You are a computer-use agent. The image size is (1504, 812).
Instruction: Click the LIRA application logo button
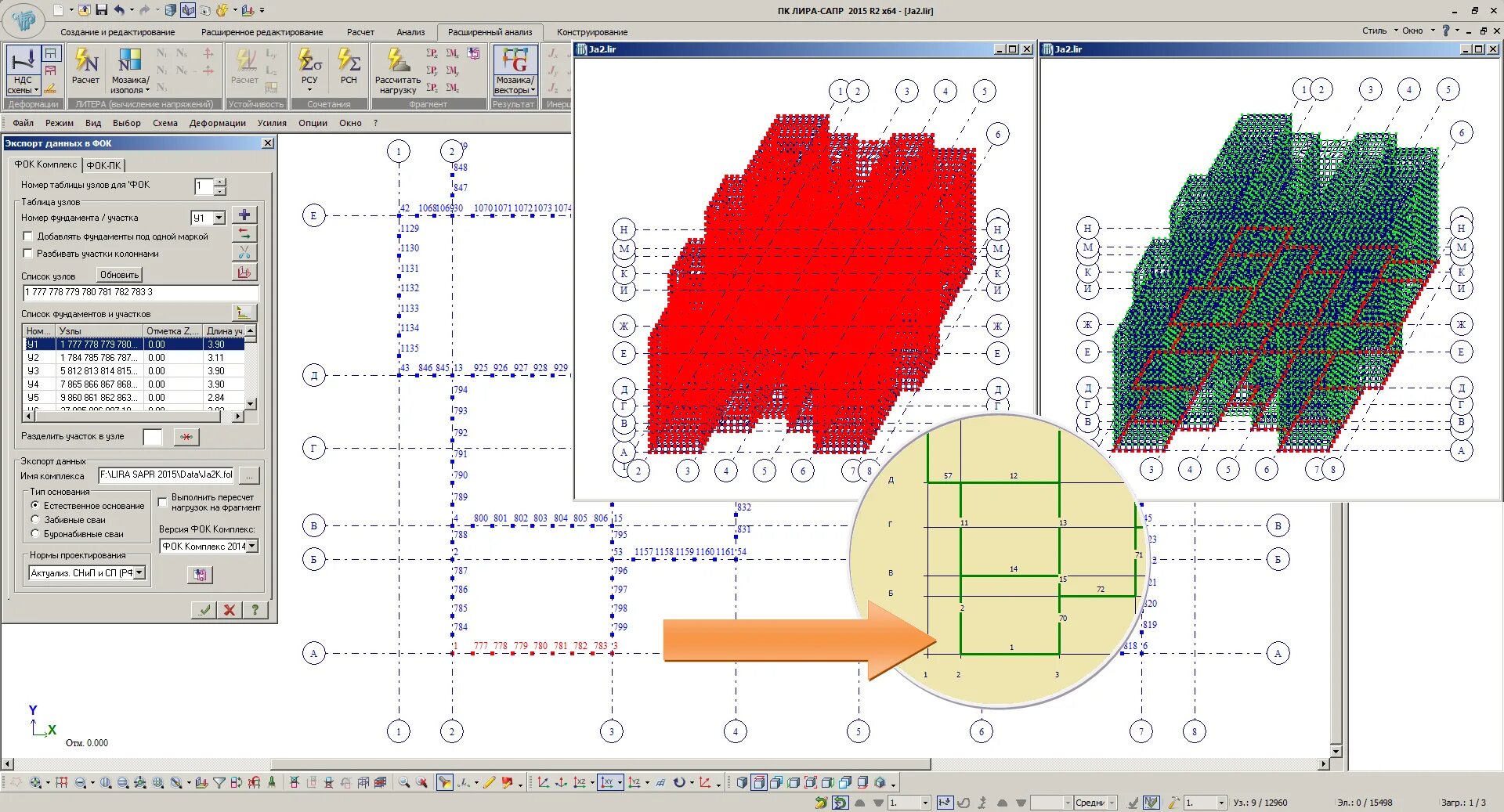(23, 20)
